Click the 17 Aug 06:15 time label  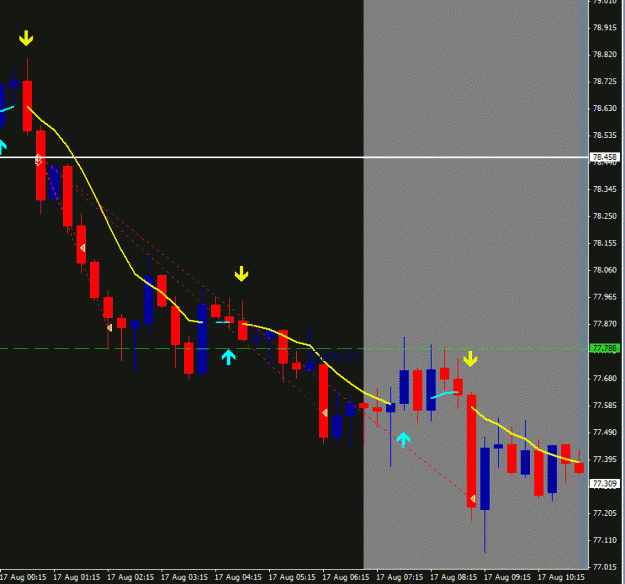[346, 577]
